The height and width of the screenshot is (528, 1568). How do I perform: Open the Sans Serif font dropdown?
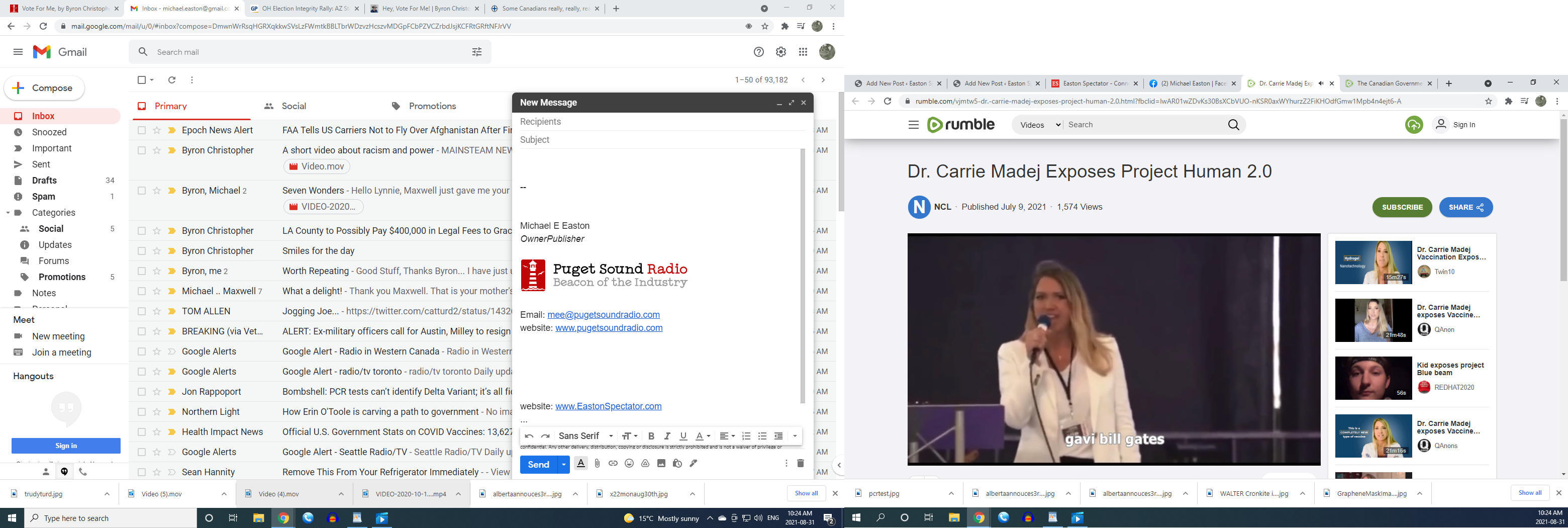(585, 436)
